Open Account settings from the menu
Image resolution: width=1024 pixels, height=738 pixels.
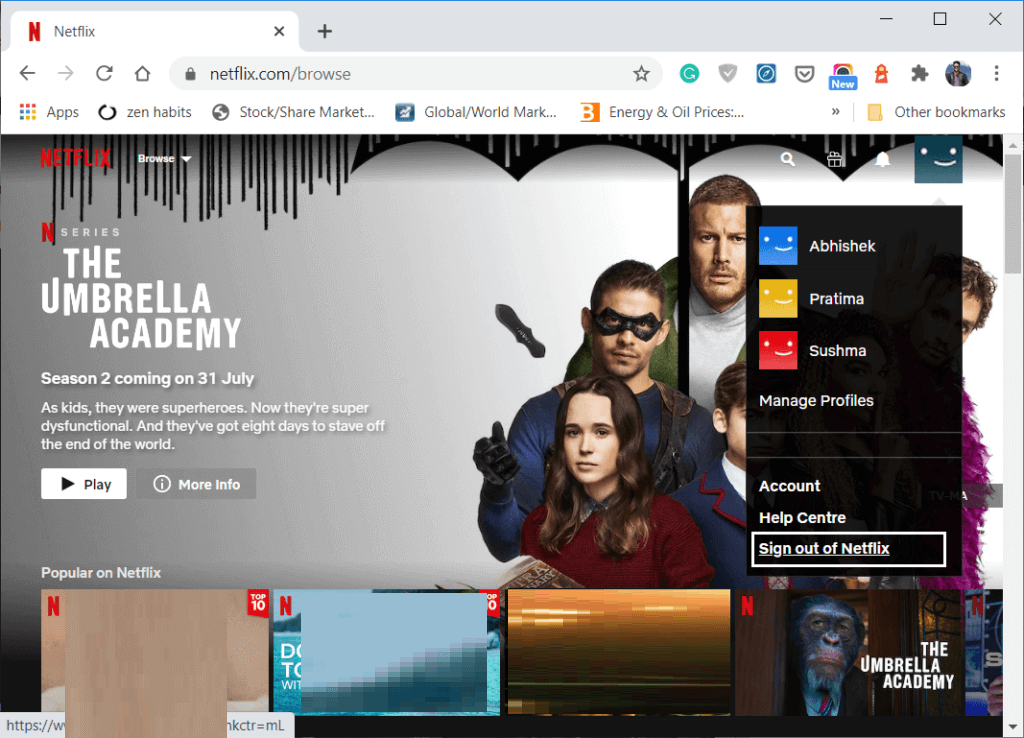coord(790,486)
